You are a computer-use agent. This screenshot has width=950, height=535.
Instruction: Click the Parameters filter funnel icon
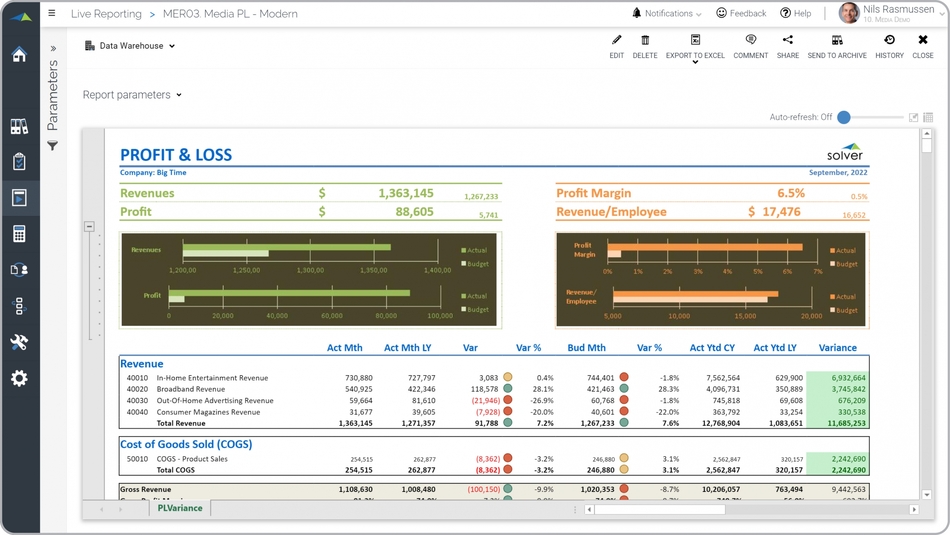pos(53,146)
